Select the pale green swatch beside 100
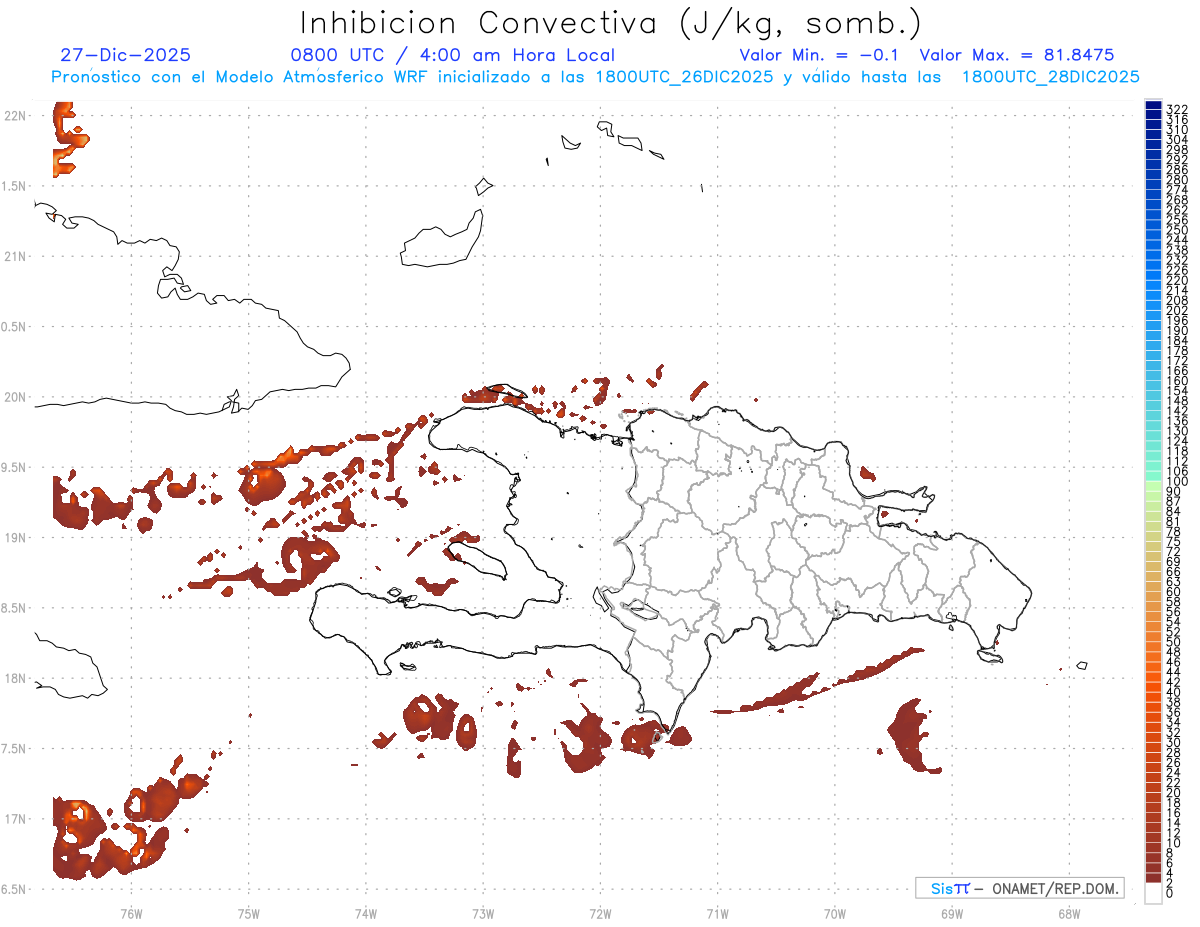1200x927 pixels. (x=1153, y=486)
